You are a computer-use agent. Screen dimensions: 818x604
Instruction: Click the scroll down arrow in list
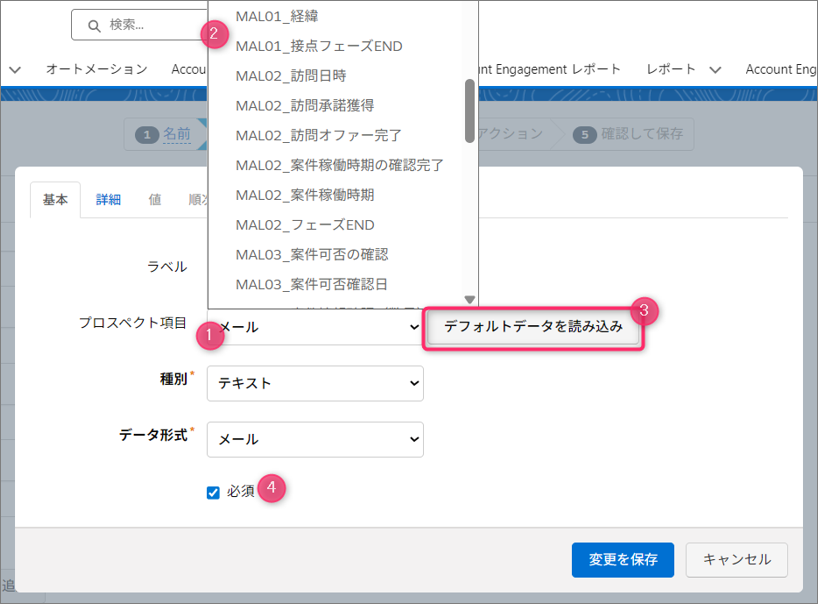[x=469, y=299]
